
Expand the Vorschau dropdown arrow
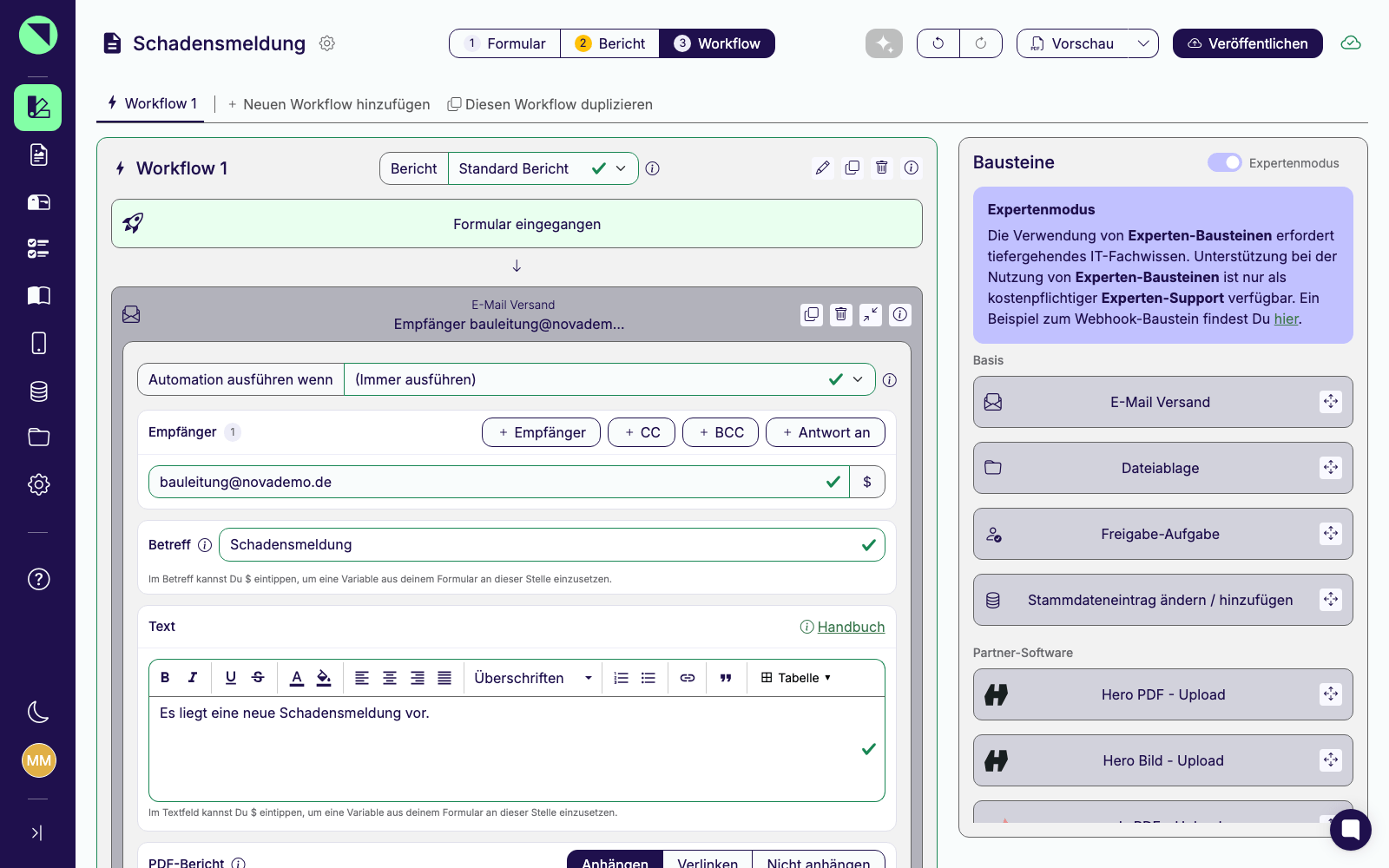click(1143, 43)
